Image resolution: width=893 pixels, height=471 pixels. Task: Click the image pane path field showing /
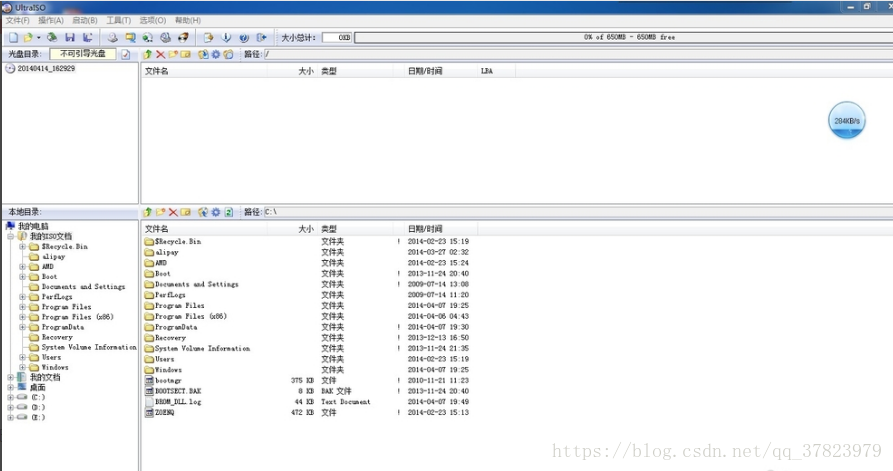578,54
